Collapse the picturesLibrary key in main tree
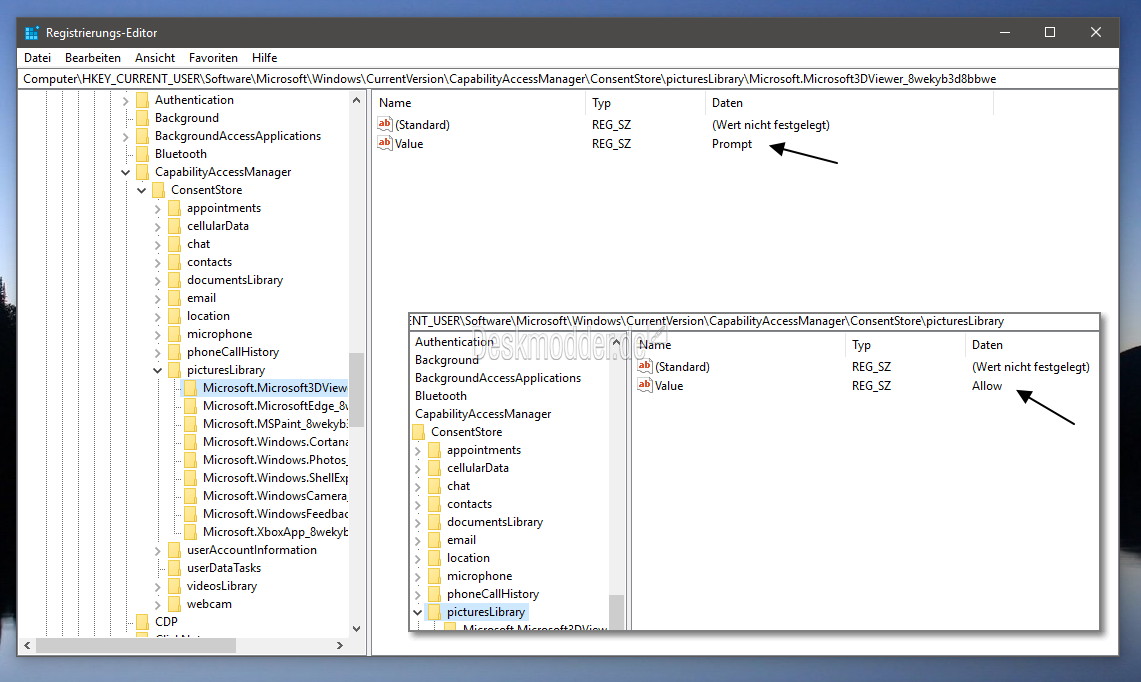1141x682 pixels. point(157,370)
